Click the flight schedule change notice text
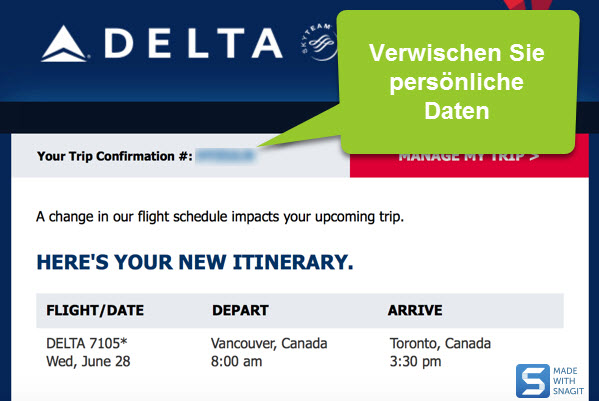Image resolution: width=599 pixels, height=401 pixels. pyautogui.click(x=220, y=217)
